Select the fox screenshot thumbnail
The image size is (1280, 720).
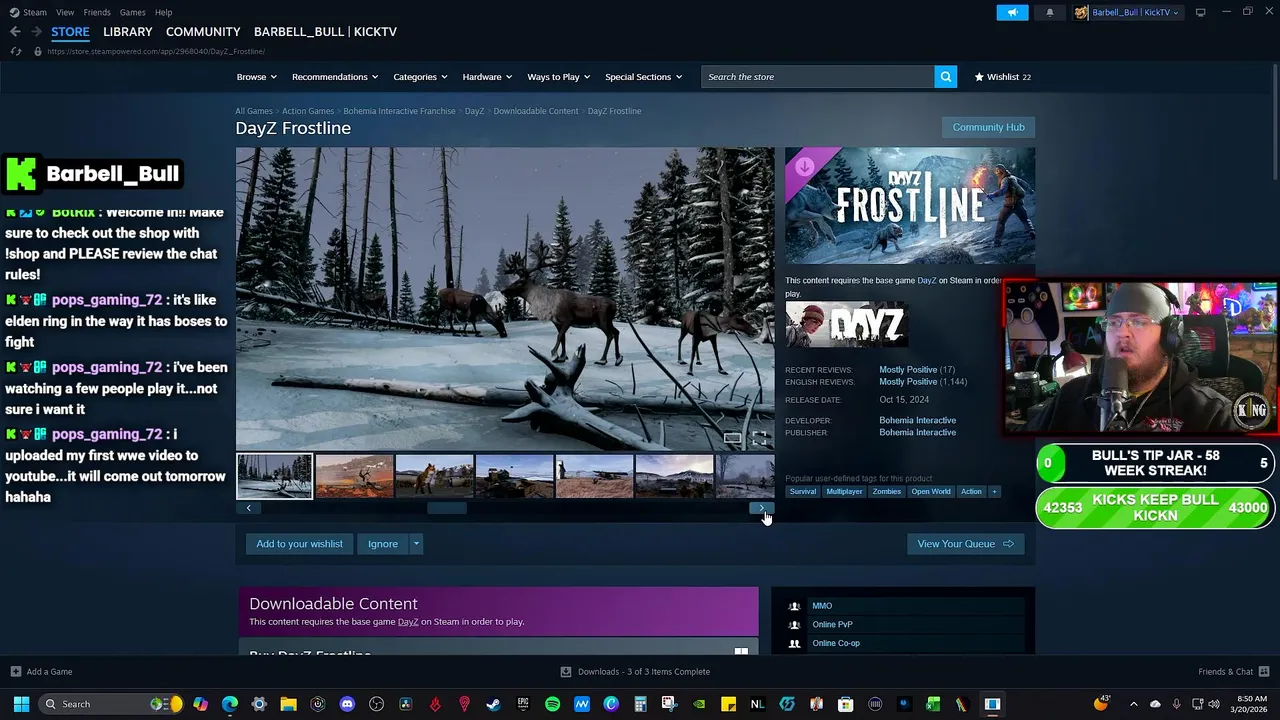pos(434,476)
